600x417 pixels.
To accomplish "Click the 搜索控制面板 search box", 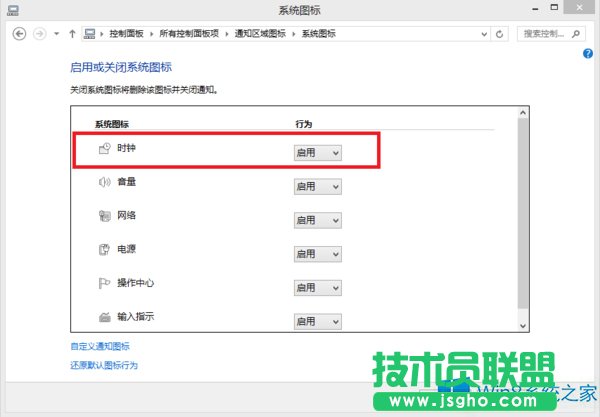I will tap(552, 33).
